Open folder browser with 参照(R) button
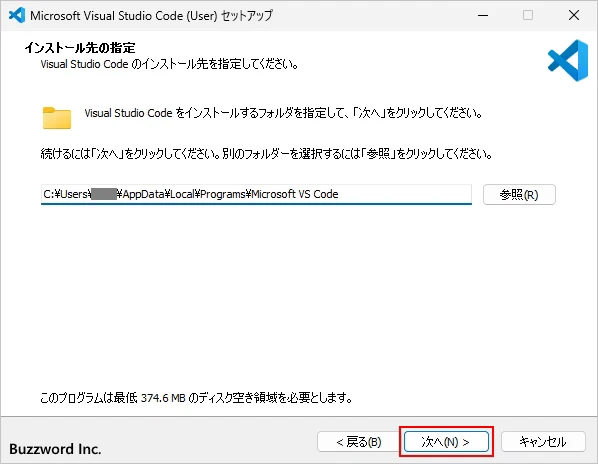Screen dimensions: 598x464 click(x=519, y=195)
